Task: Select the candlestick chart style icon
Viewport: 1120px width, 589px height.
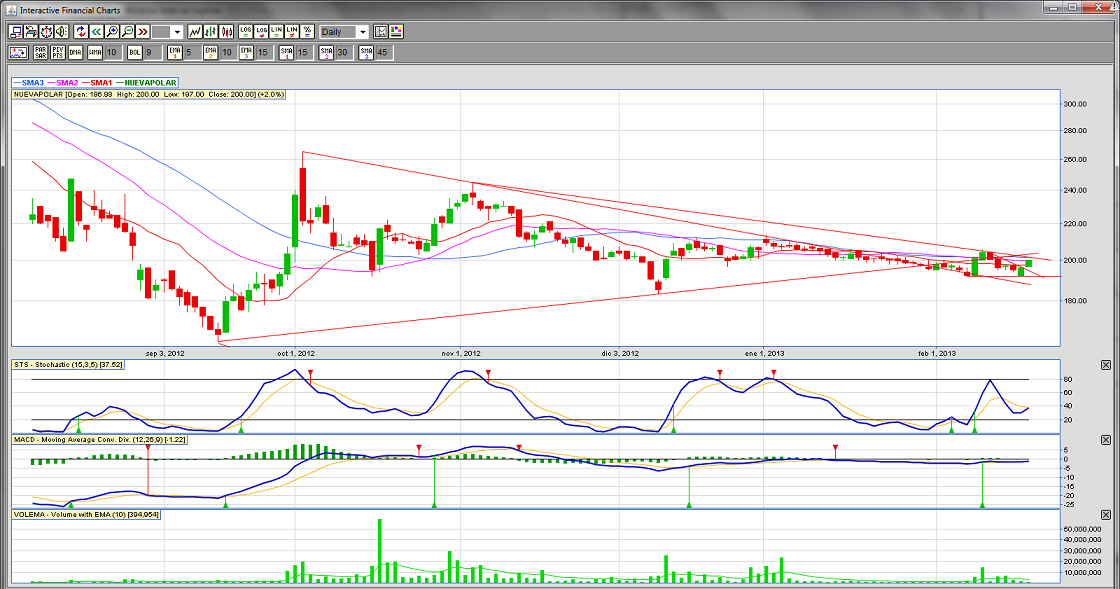Action: [x=226, y=32]
